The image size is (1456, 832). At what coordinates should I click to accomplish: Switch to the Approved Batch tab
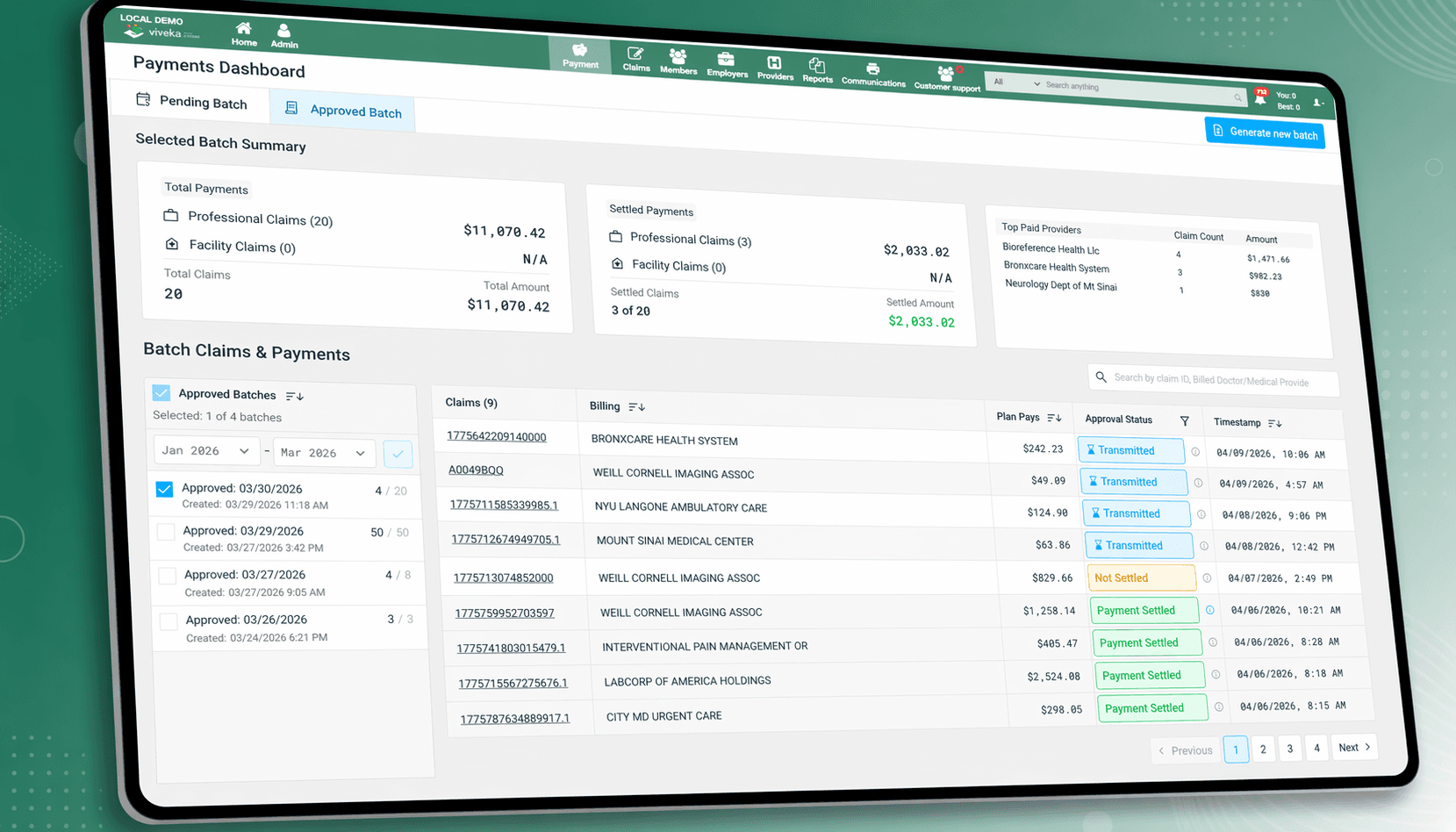click(343, 110)
